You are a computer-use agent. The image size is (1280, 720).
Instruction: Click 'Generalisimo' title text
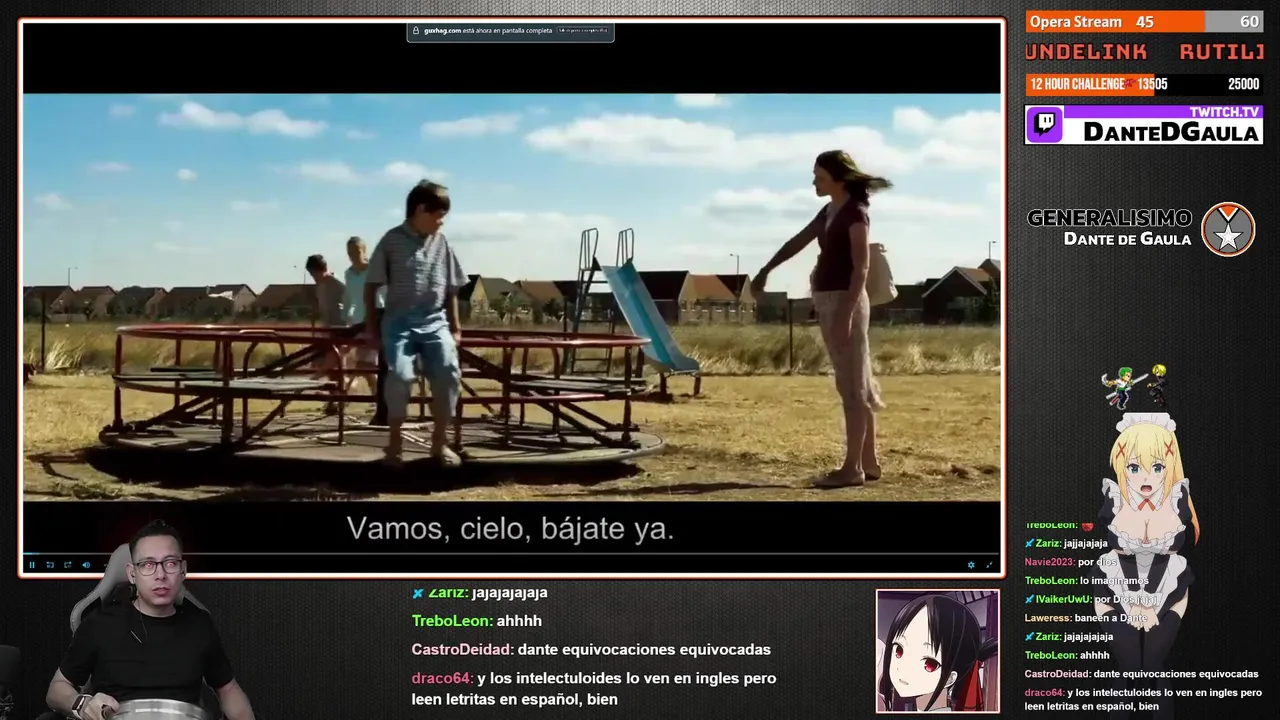point(1110,218)
